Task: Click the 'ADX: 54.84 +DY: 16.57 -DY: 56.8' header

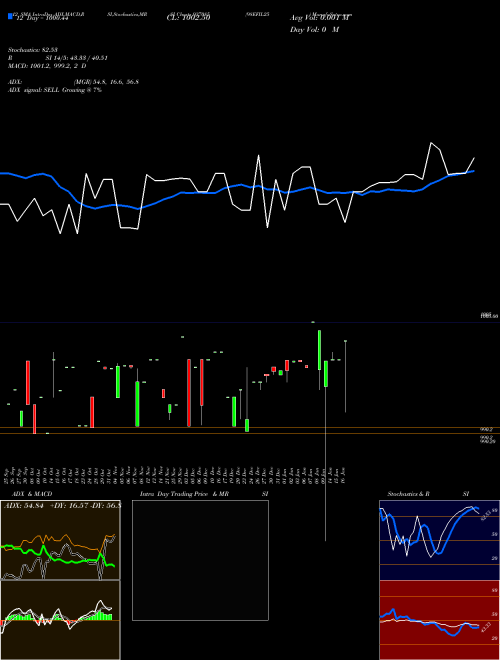Action: click(62, 506)
